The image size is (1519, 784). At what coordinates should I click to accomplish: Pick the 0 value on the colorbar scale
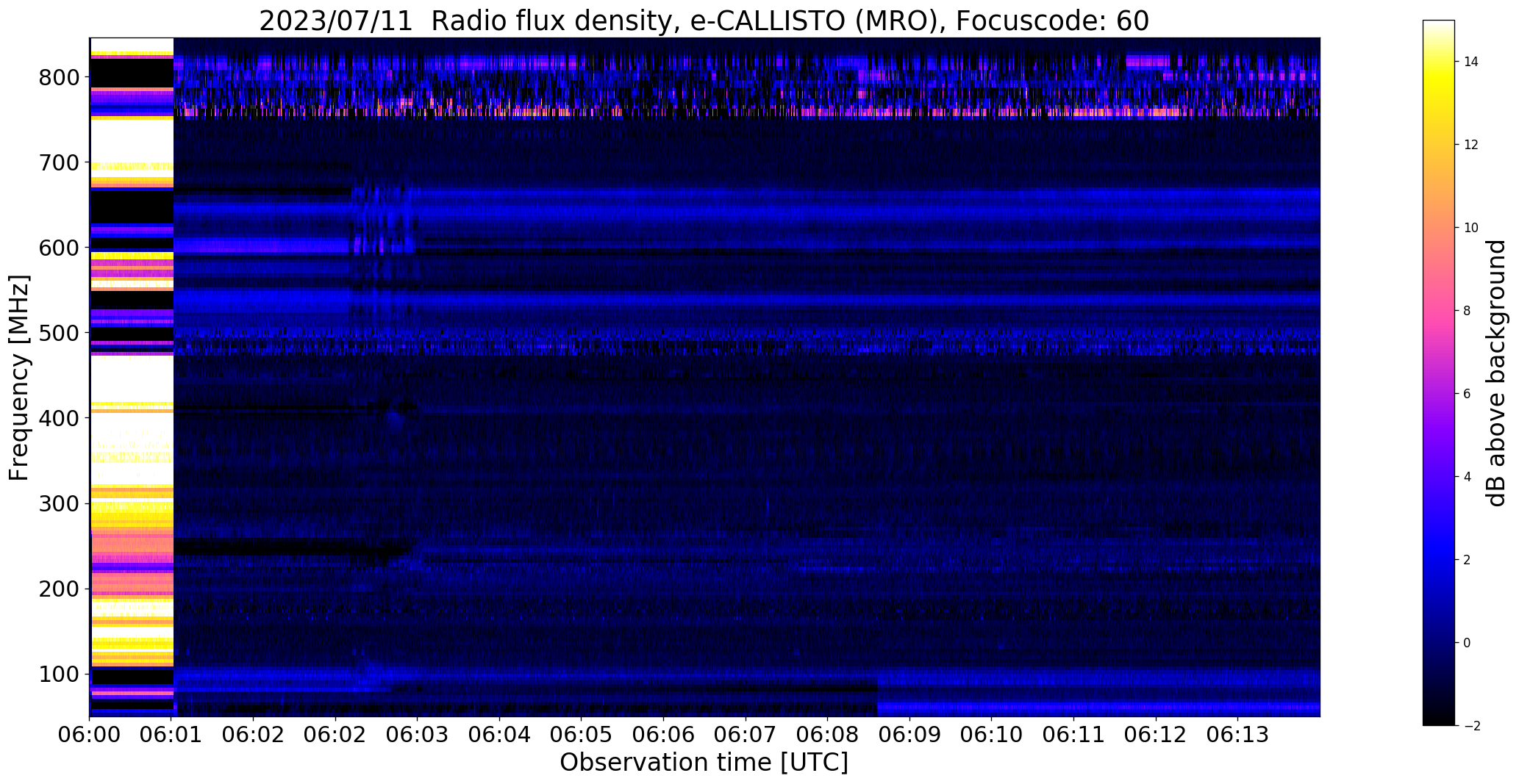pos(1467,643)
